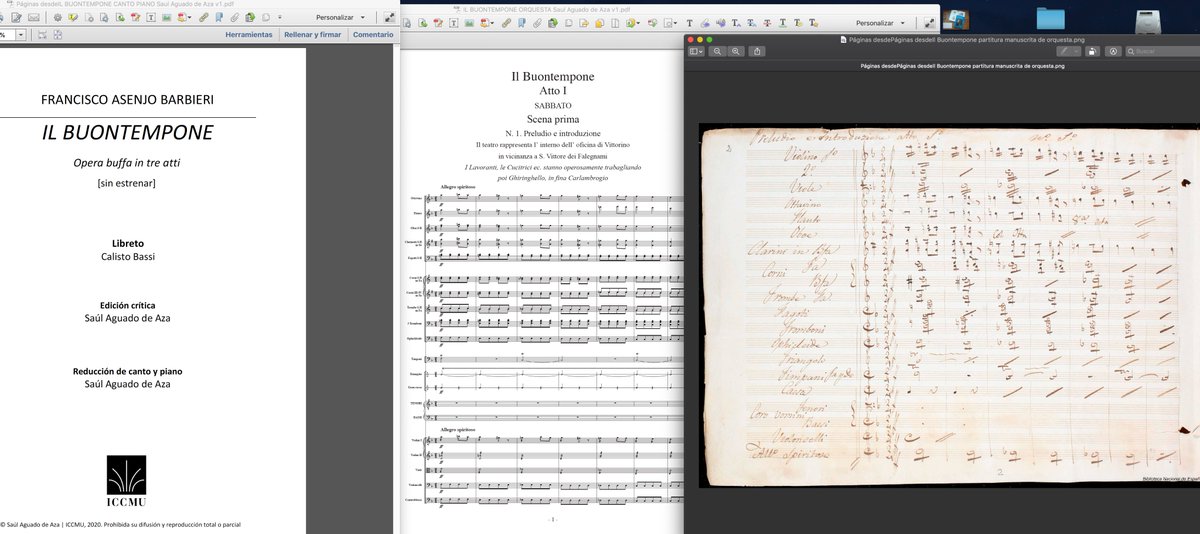Click gear settings icon in Canto Piano toolbar
Viewport: 1200px width, 534px height.
point(58,17)
